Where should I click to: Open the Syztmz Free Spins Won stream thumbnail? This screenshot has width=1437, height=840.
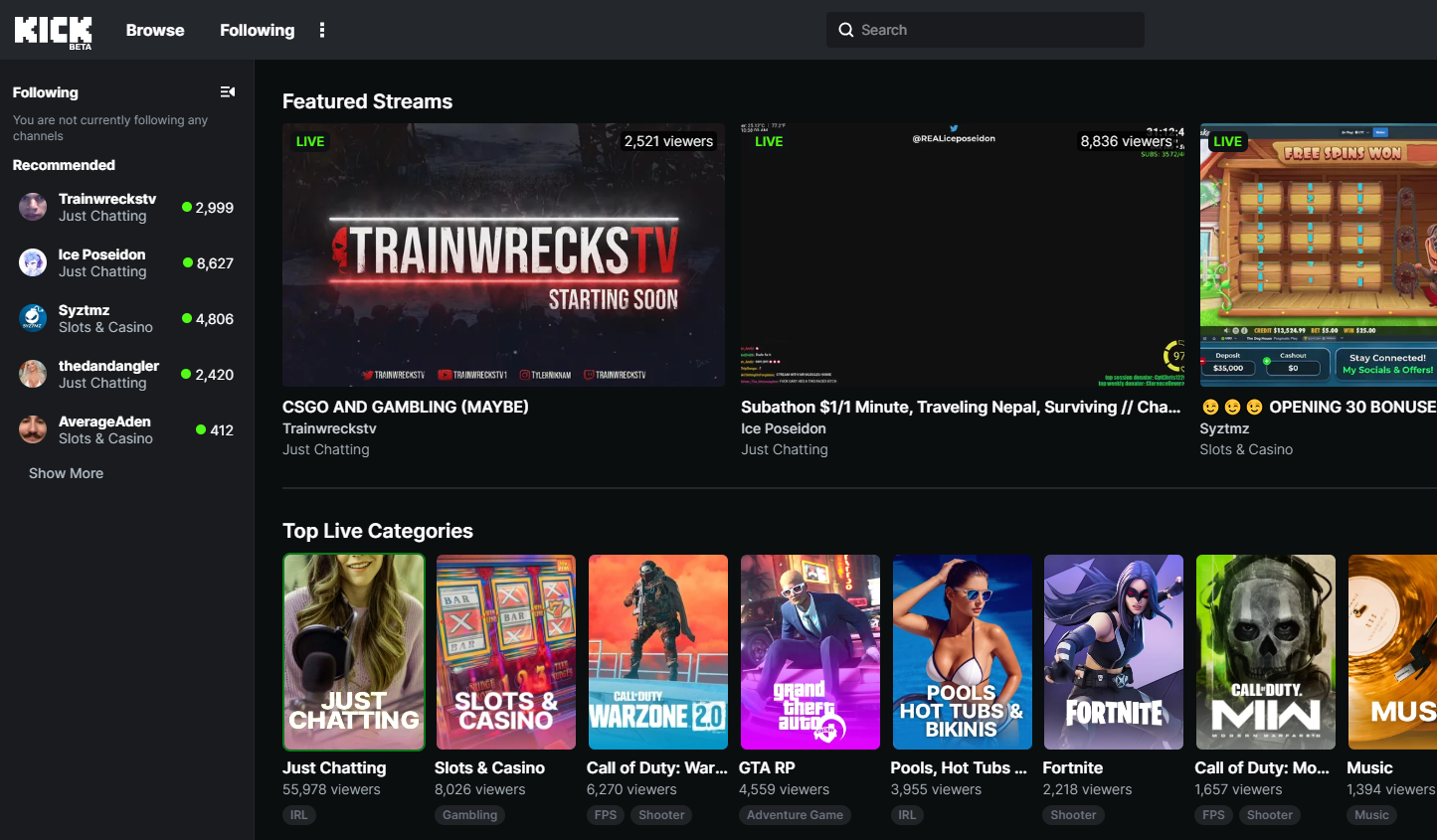(1319, 254)
